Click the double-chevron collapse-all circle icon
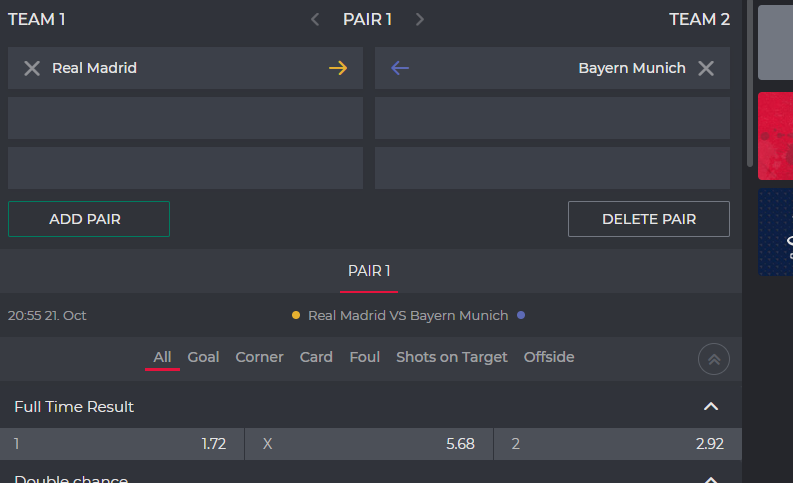 pyautogui.click(x=714, y=359)
